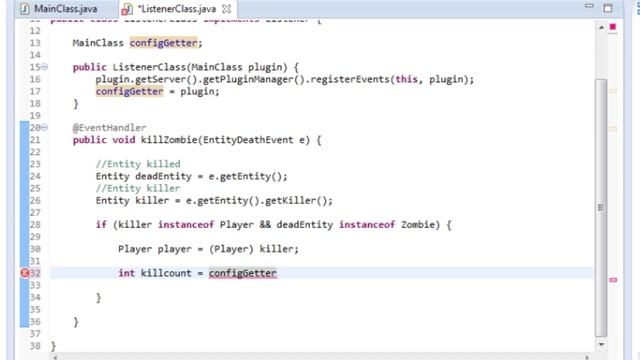Click getKiller() call on line 26
This screenshot has height=360, width=640.
[x=296, y=200]
